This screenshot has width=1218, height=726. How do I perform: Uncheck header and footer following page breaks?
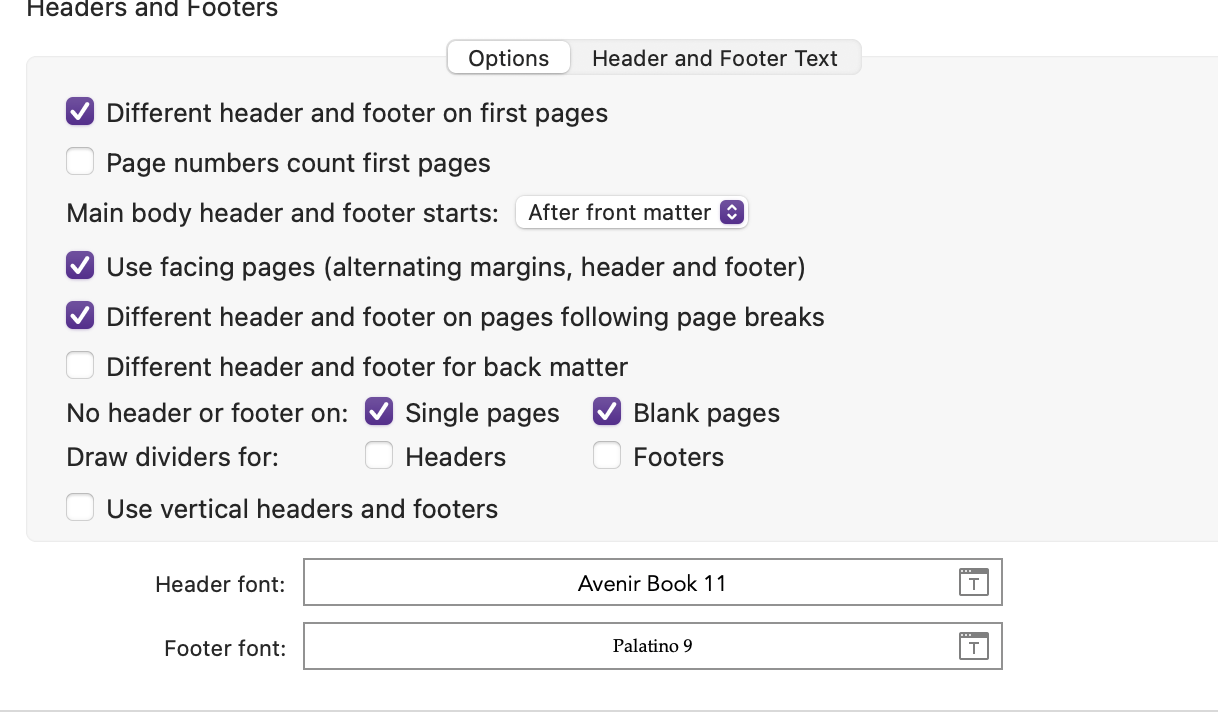tap(80, 316)
